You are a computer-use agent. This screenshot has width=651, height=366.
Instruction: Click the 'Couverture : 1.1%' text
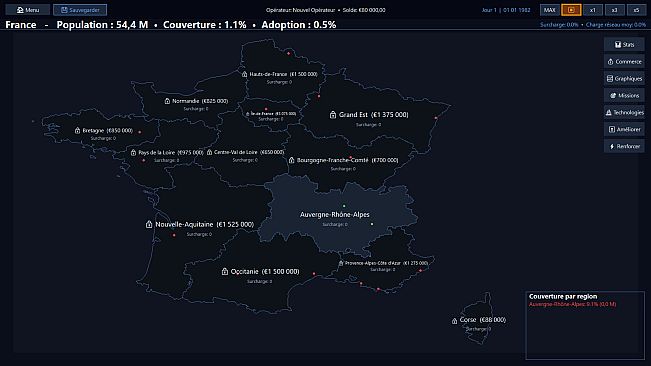click(205, 24)
